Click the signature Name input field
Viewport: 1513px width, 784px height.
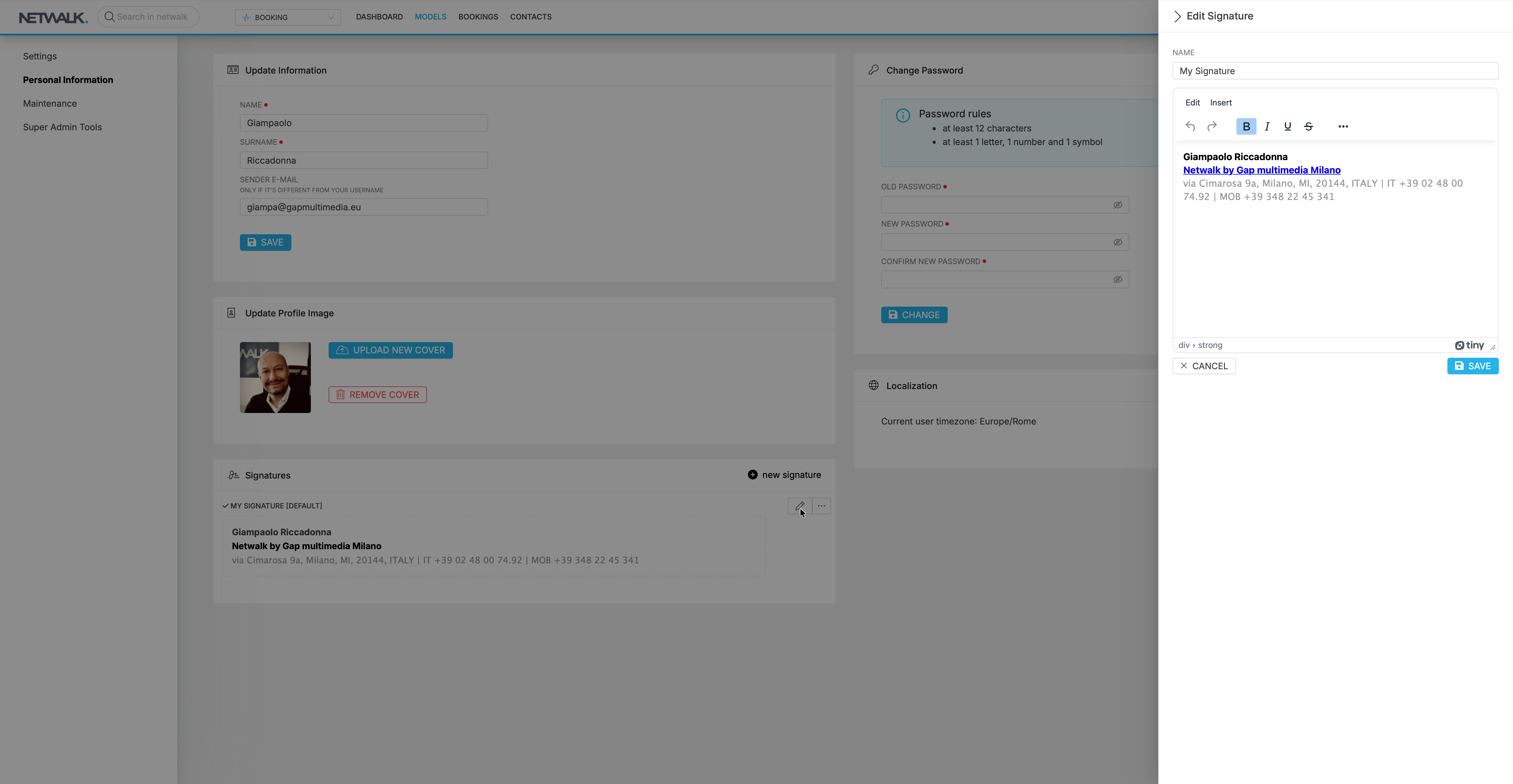[1335, 71]
